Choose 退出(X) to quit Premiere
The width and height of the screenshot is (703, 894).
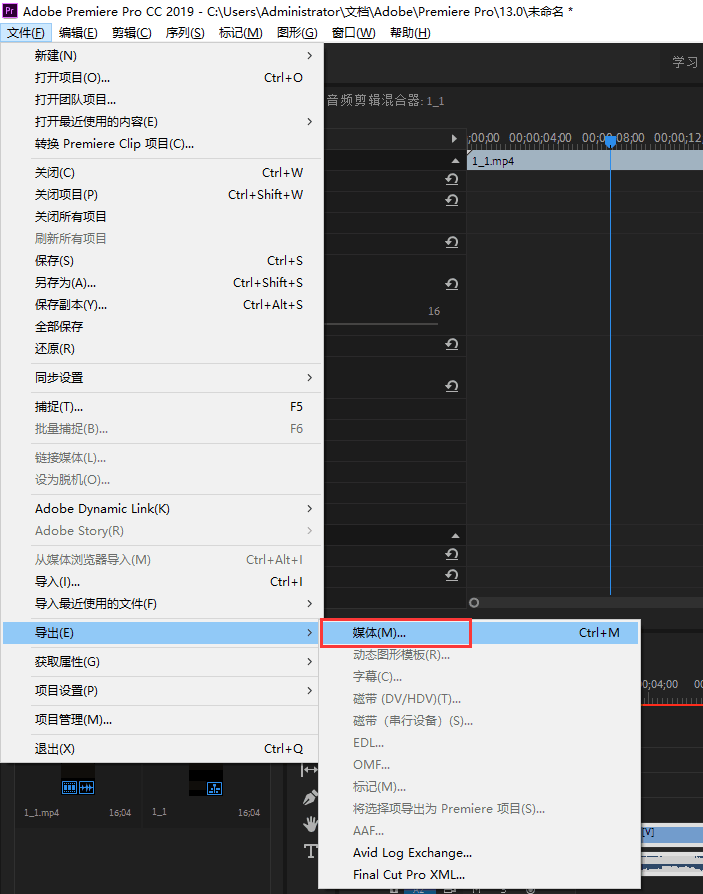161,749
